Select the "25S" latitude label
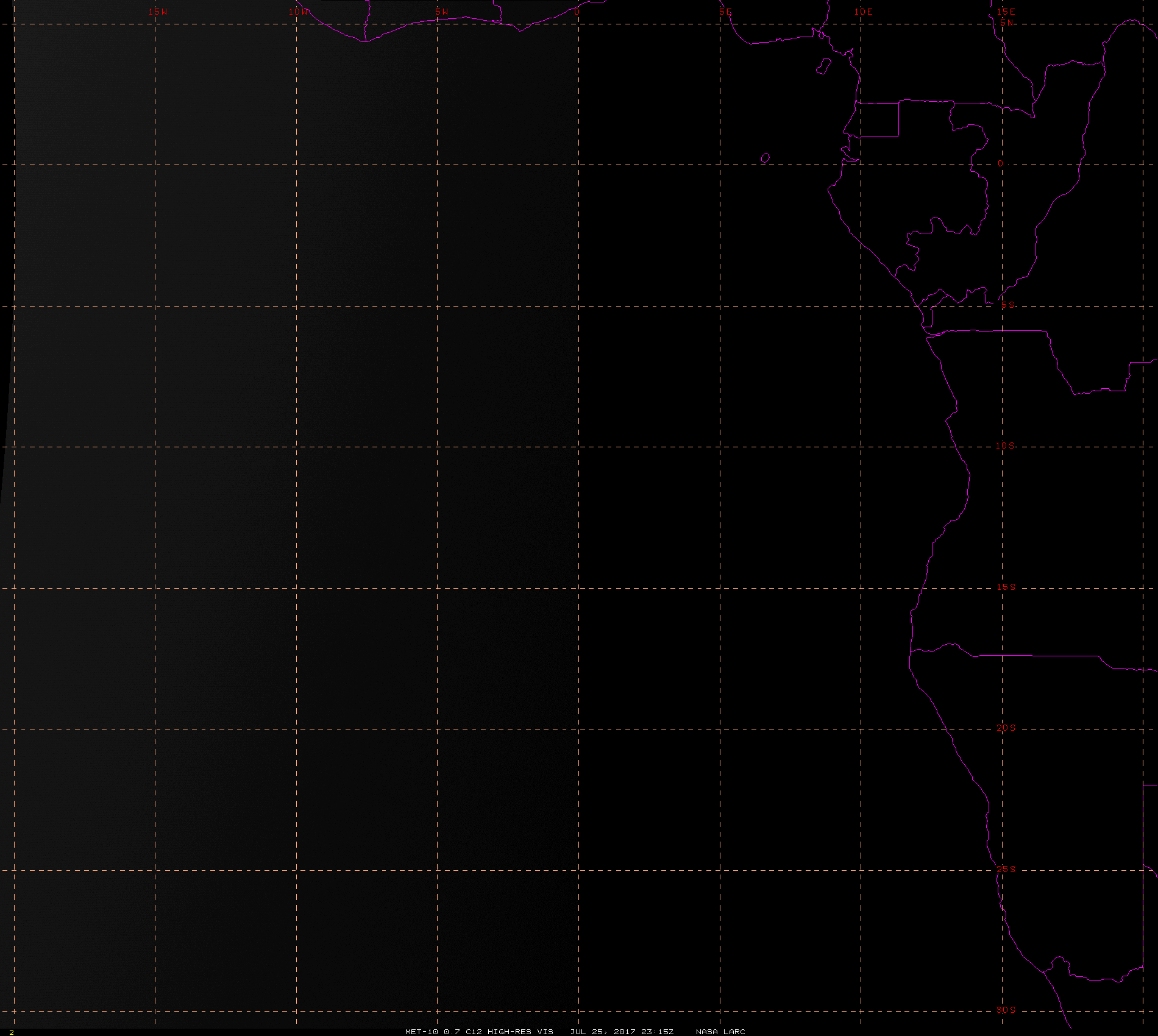This screenshot has height=1036, width=1158. 1006,869
